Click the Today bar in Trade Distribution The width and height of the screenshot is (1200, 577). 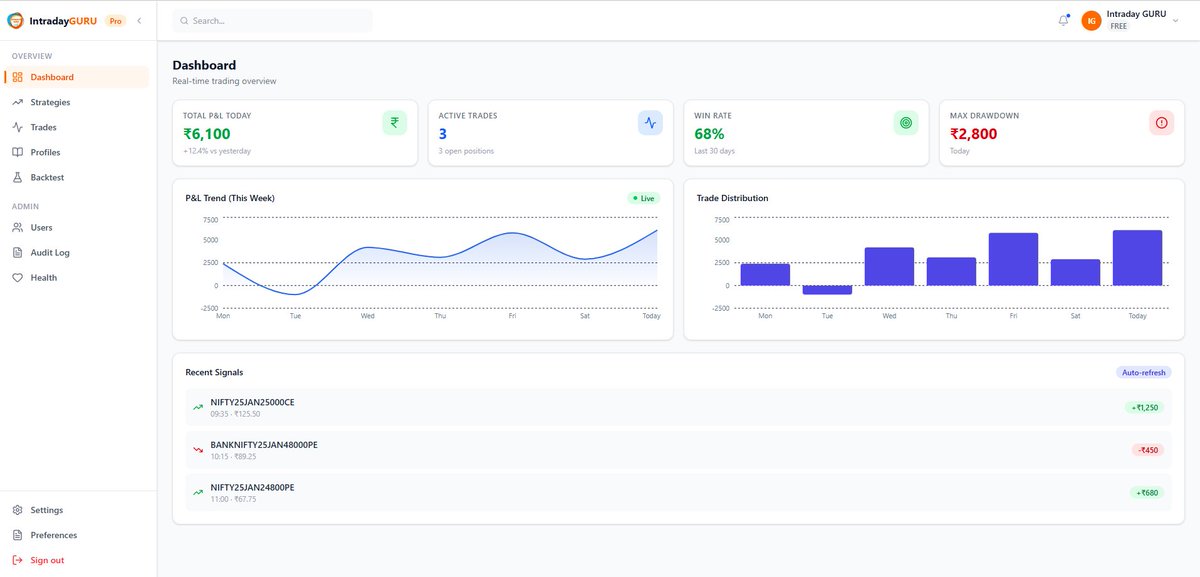click(x=1137, y=258)
